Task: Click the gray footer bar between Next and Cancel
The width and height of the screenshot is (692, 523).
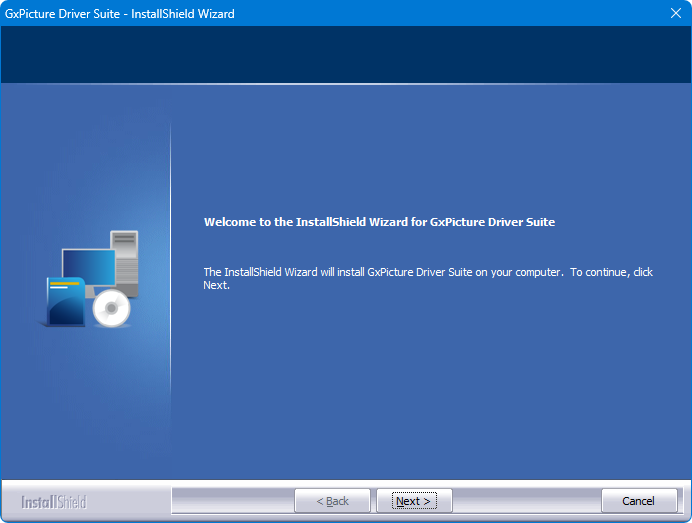Action: pyautogui.click(x=526, y=501)
